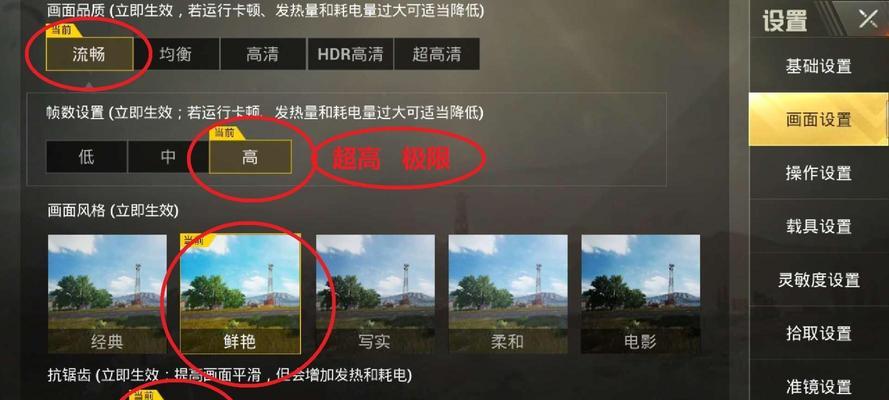Screen dimensions: 889x400
Task: Open 灵敏度设置 in sidebar
Action: click(819, 280)
